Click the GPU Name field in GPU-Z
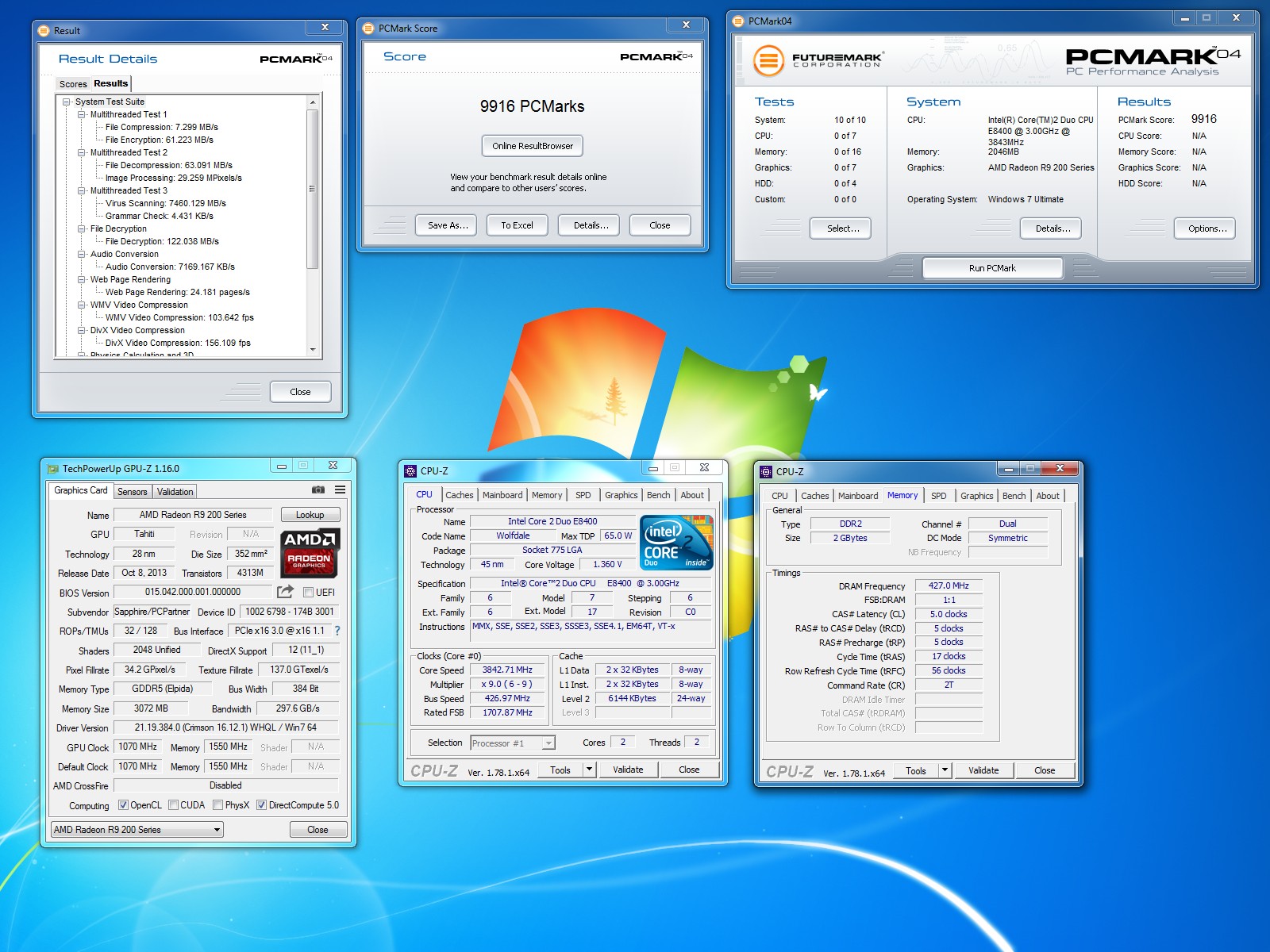Viewport: 1270px width, 952px height. click(193, 515)
